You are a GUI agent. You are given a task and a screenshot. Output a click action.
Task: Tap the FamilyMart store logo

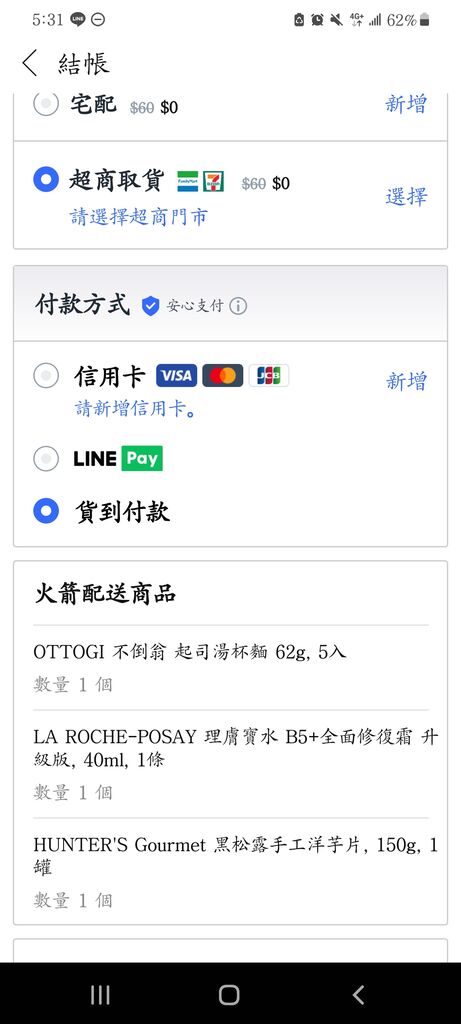pyautogui.click(x=187, y=181)
